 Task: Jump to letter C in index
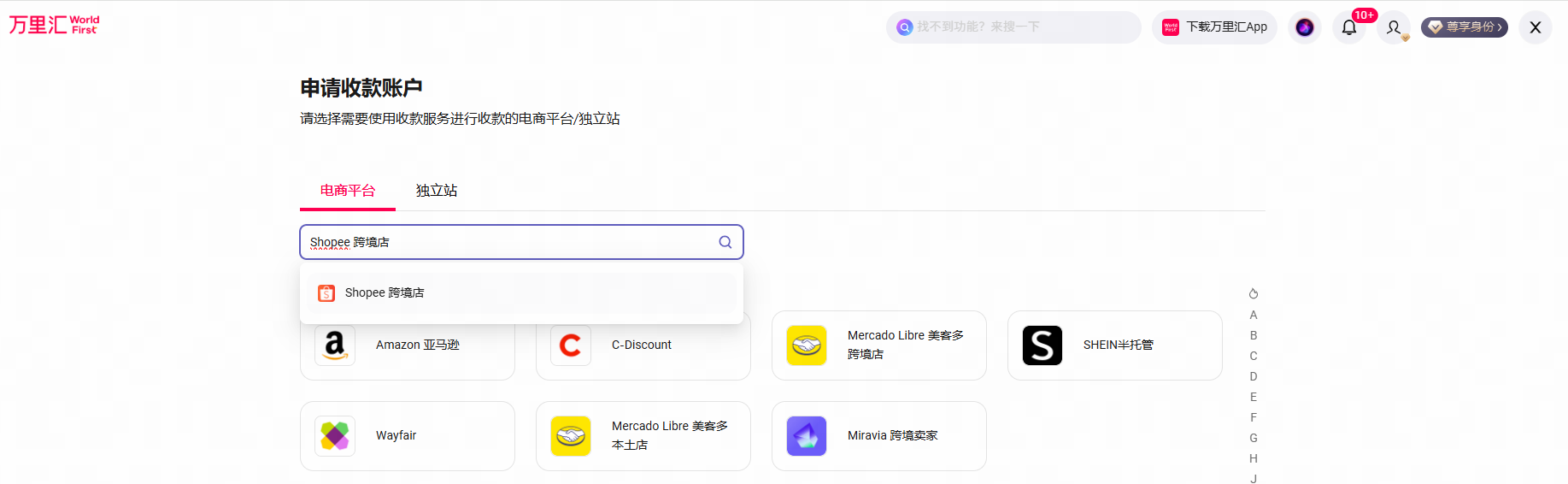[x=1254, y=356]
